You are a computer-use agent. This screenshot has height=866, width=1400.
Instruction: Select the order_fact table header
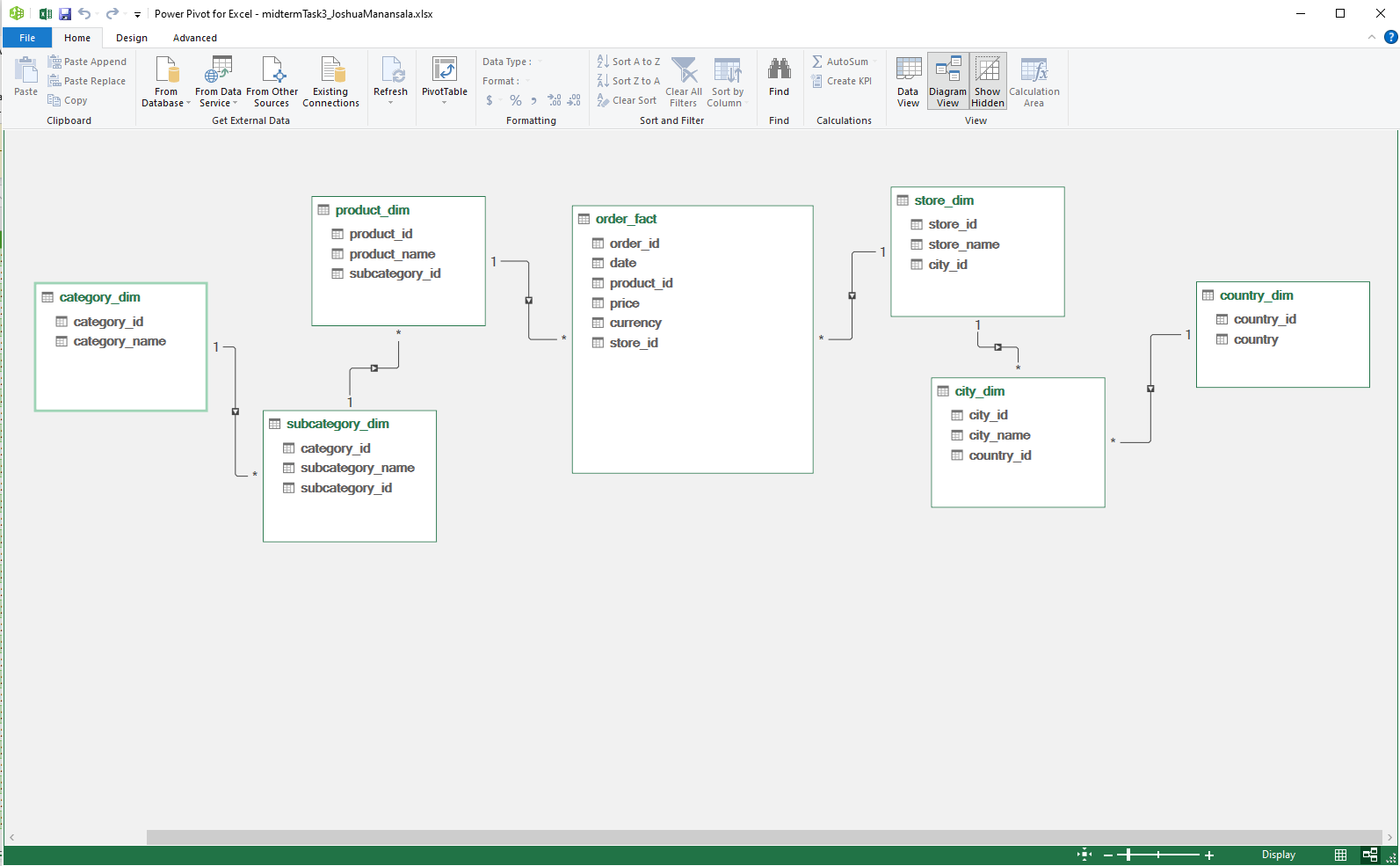(626, 219)
